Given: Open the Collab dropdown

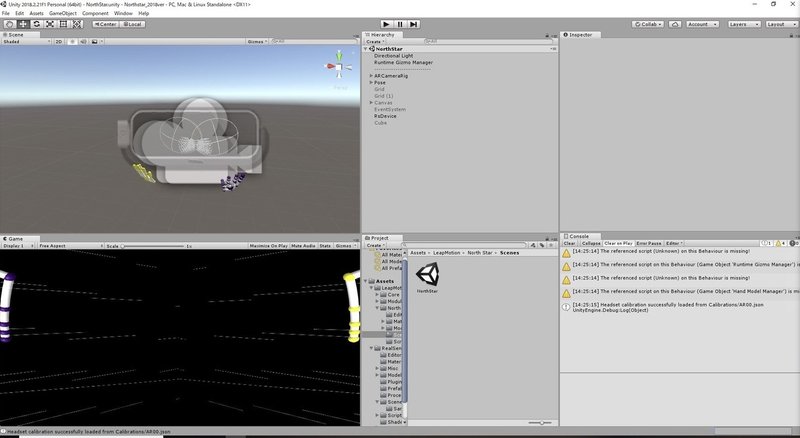Looking at the screenshot, I should pos(647,24).
